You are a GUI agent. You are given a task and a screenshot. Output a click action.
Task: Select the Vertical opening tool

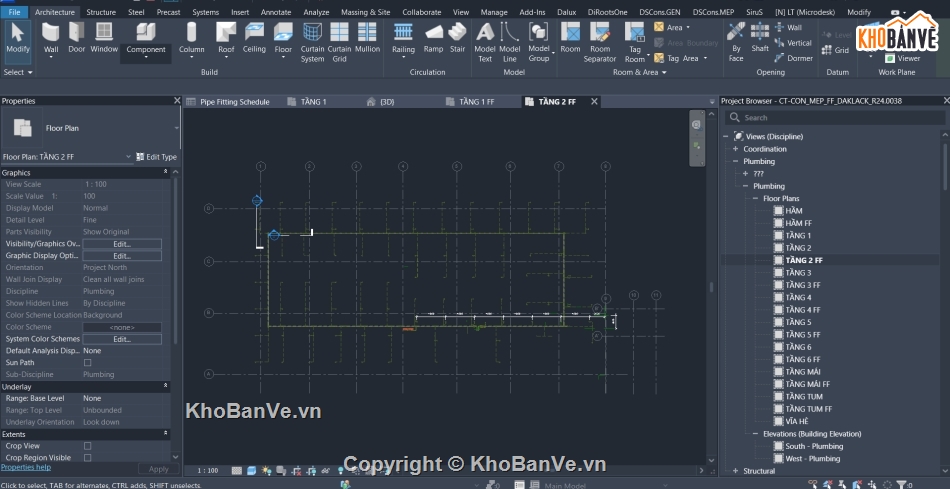click(x=793, y=43)
